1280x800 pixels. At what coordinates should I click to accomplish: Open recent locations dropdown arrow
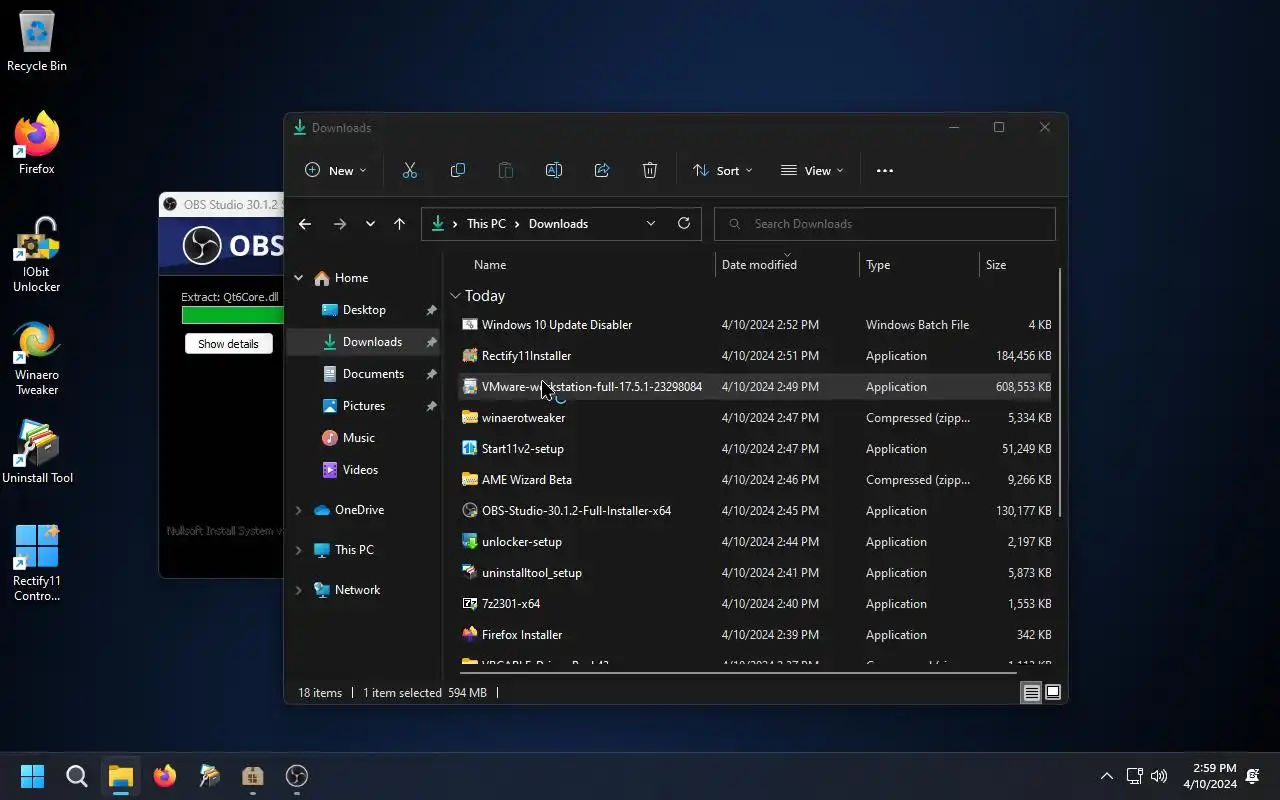click(x=370, y=224)
